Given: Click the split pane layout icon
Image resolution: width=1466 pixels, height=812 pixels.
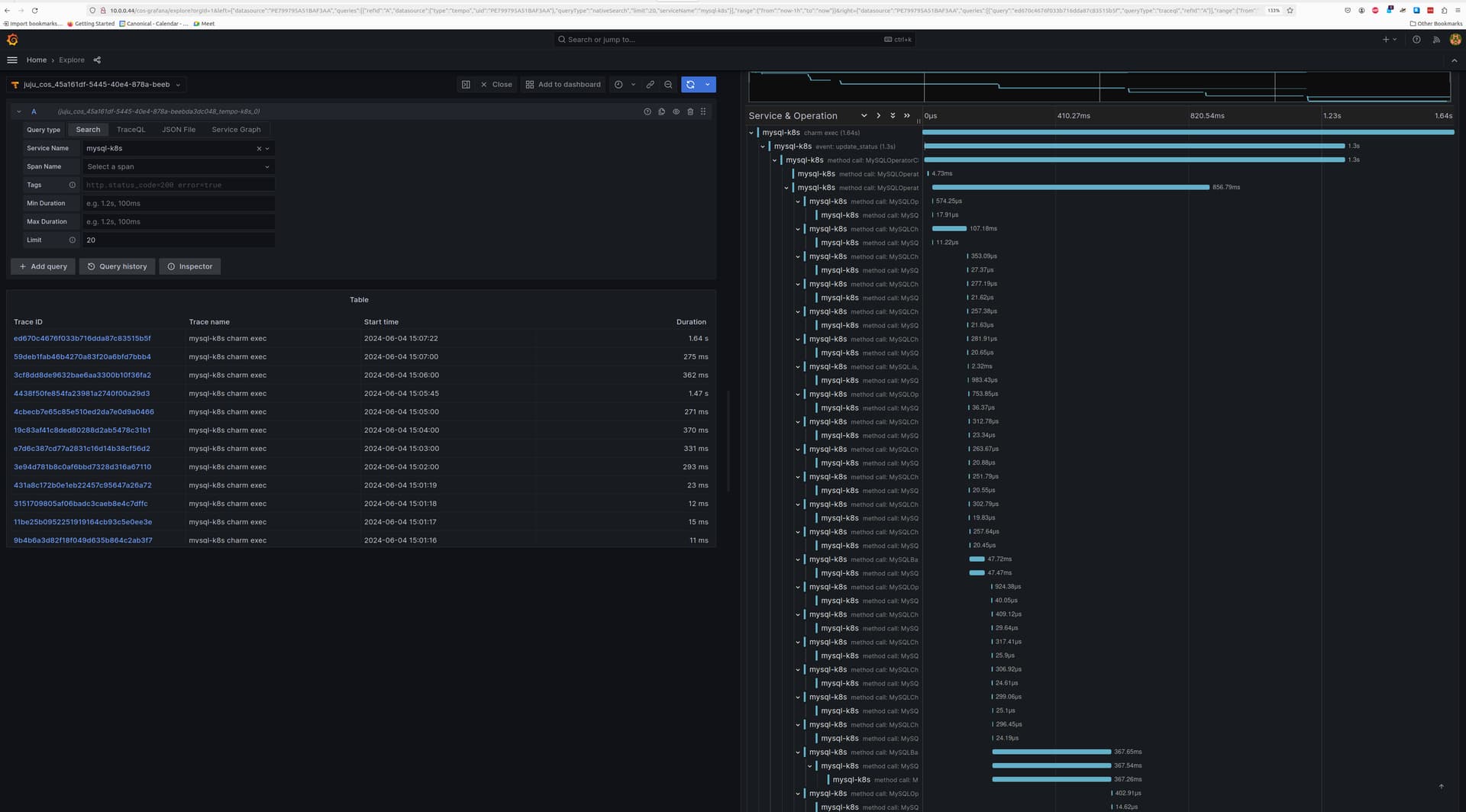Looking at the screenshot, I should [x=466, y=85].
